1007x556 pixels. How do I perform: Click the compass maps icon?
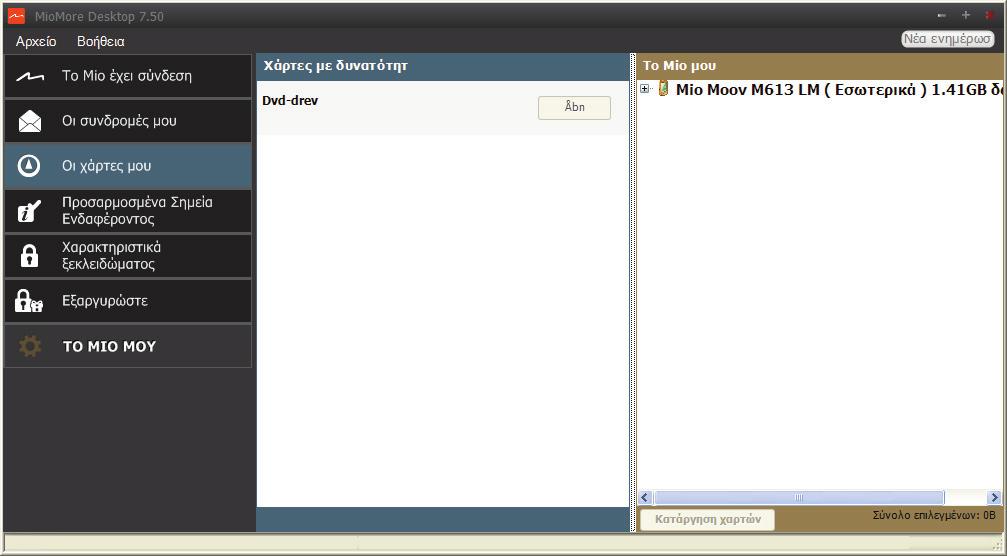pos(29,166)
